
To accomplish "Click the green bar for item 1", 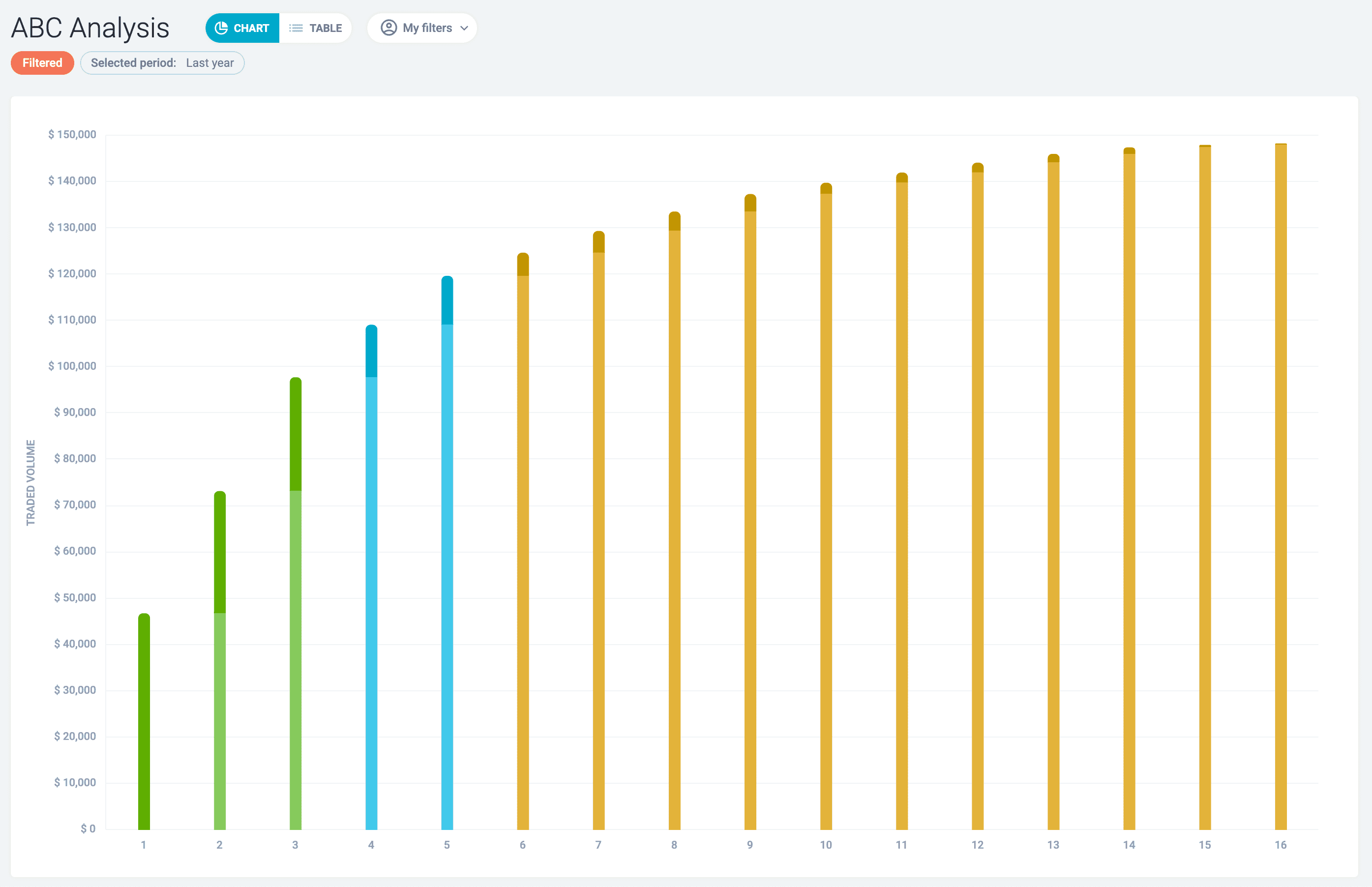I will (144, 720).
